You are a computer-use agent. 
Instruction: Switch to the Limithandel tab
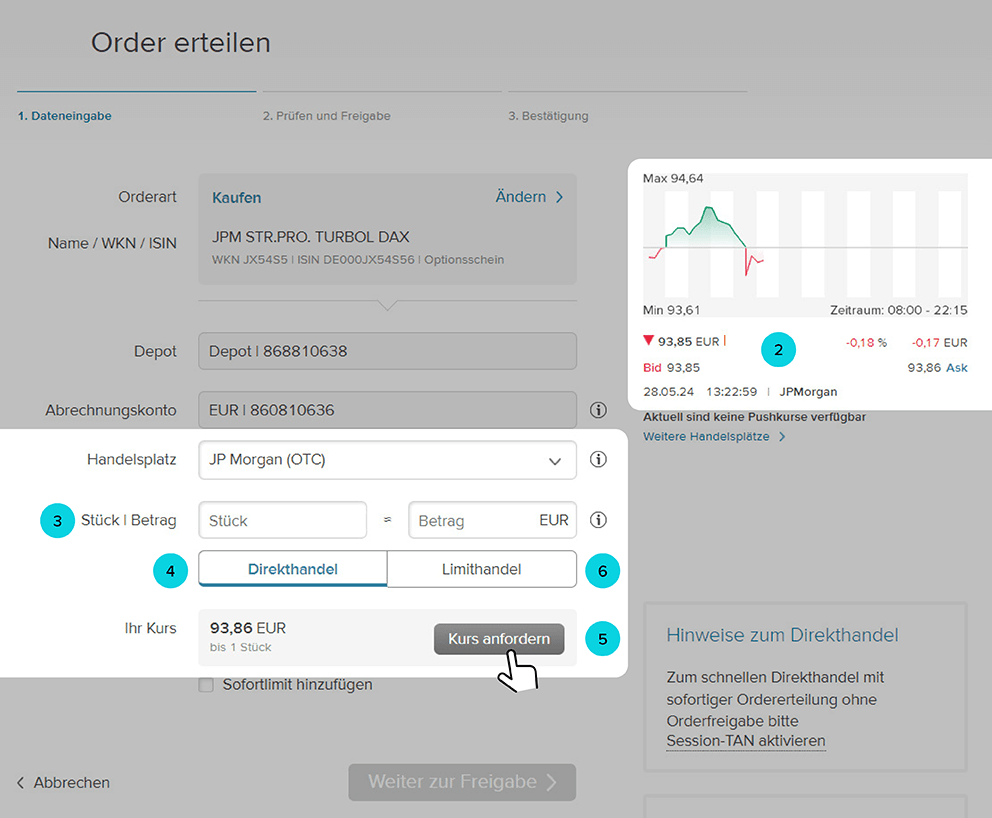click(x=481, y=568)
